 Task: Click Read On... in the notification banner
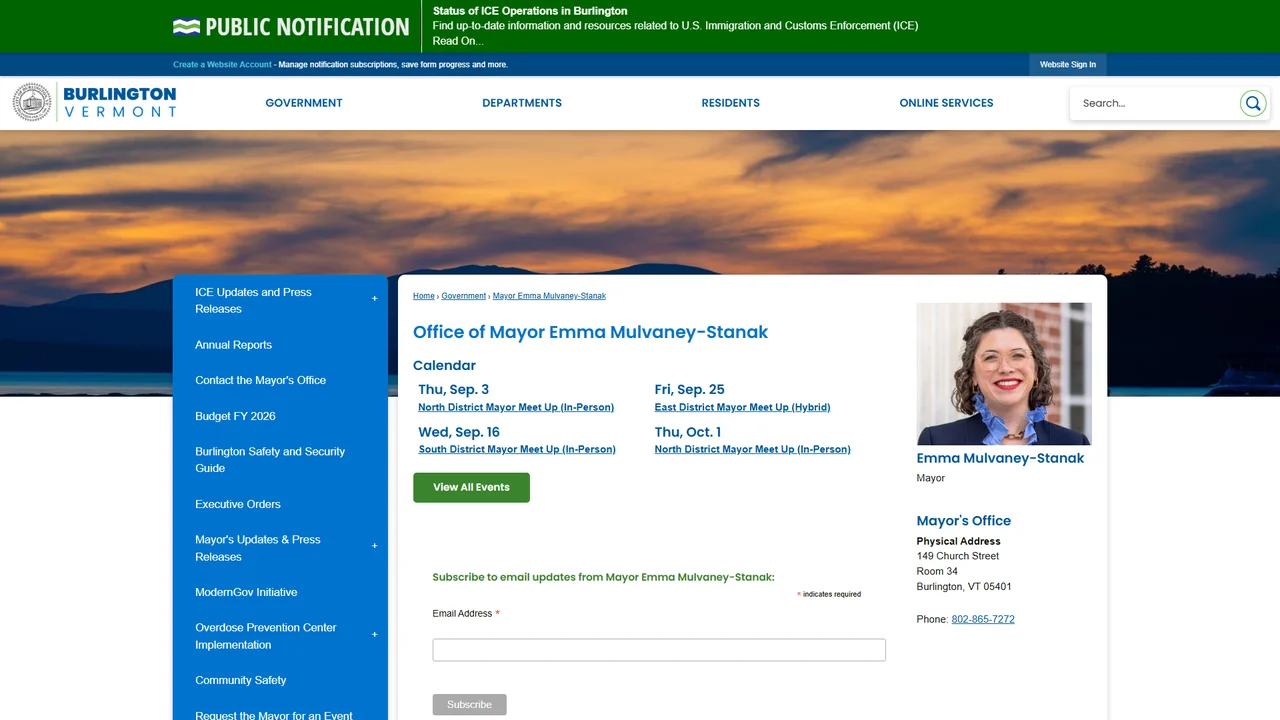pyautogui.click(x=458, y=41)
